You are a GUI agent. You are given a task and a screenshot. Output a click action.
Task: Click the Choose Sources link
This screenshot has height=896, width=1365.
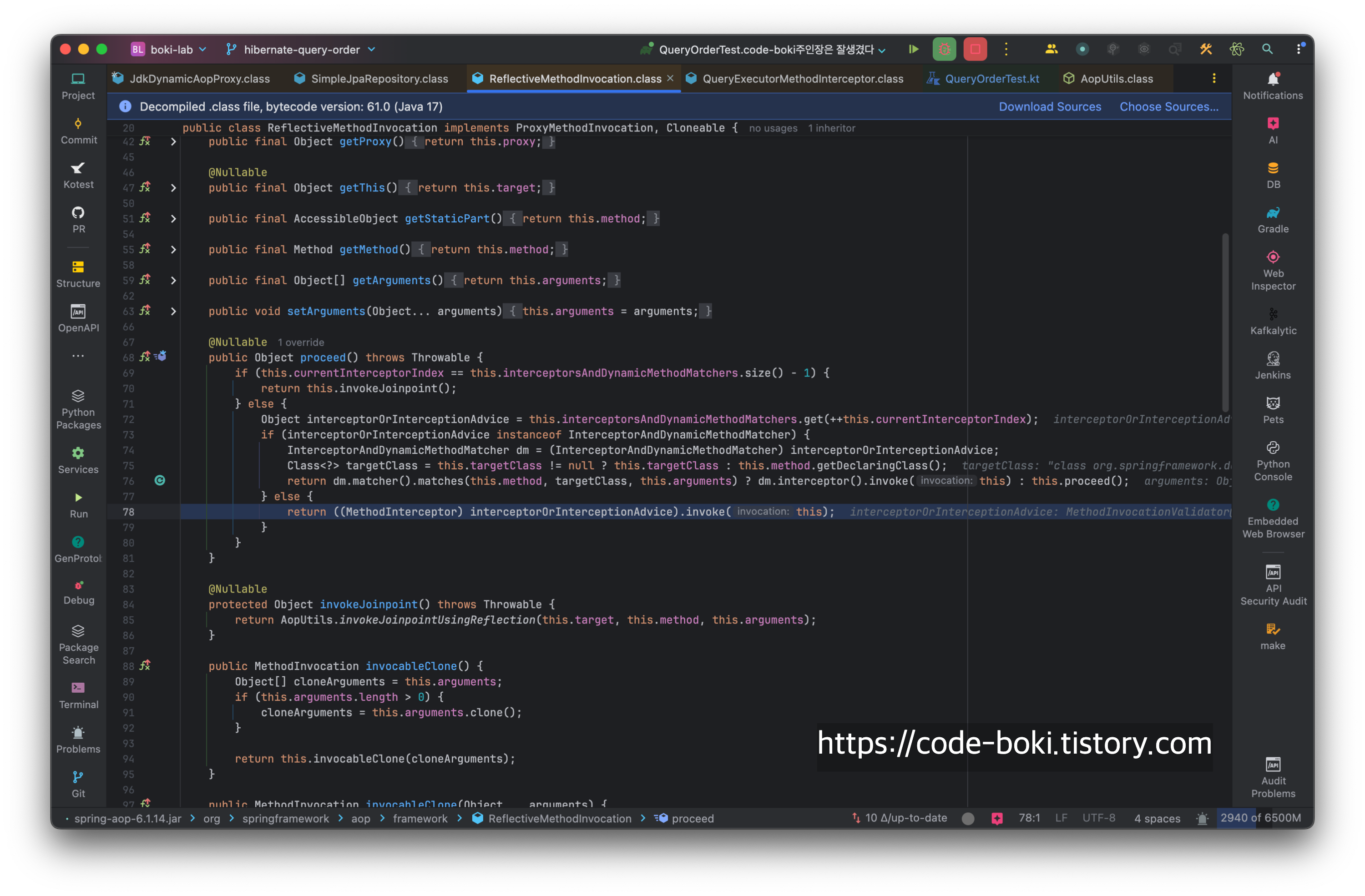pyautogui.click(x=1168, y=106)
